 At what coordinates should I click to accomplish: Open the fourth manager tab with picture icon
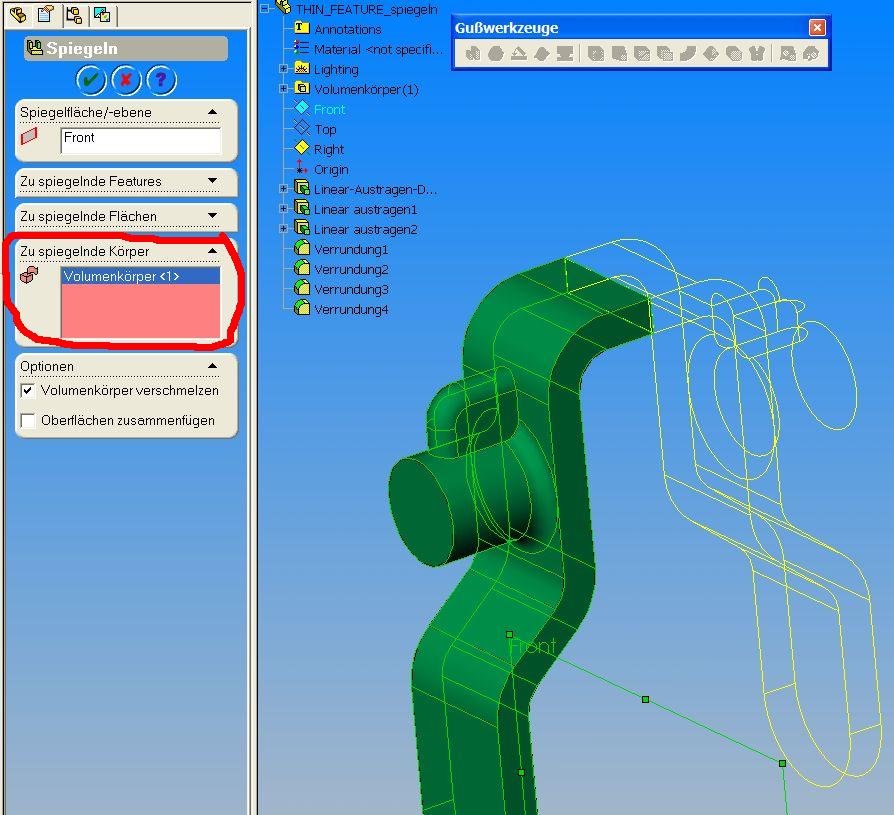[102, 14]
